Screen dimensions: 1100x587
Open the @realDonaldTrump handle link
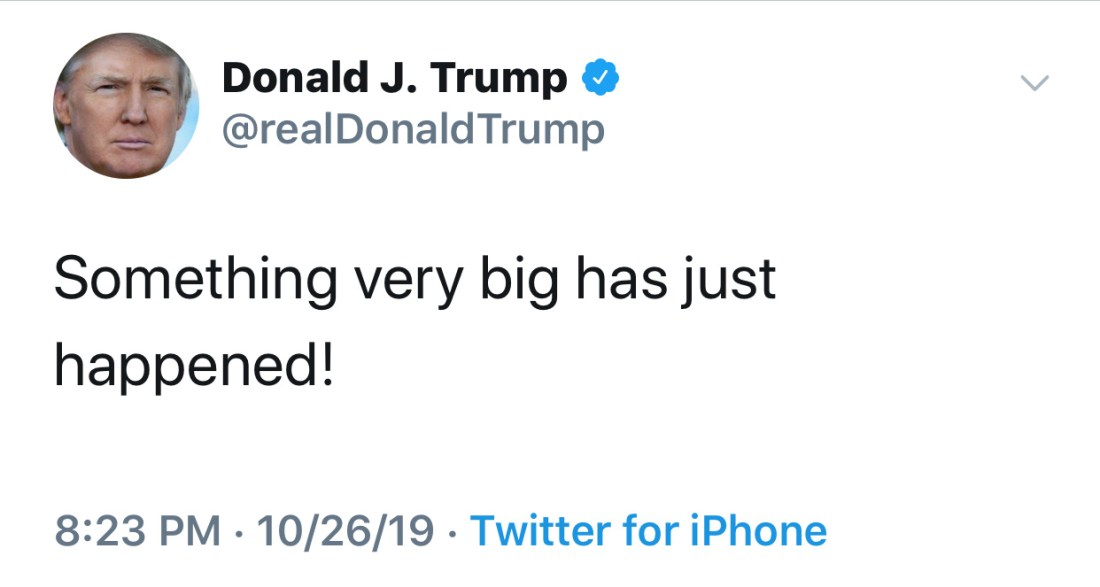click(x=412, y=129)
